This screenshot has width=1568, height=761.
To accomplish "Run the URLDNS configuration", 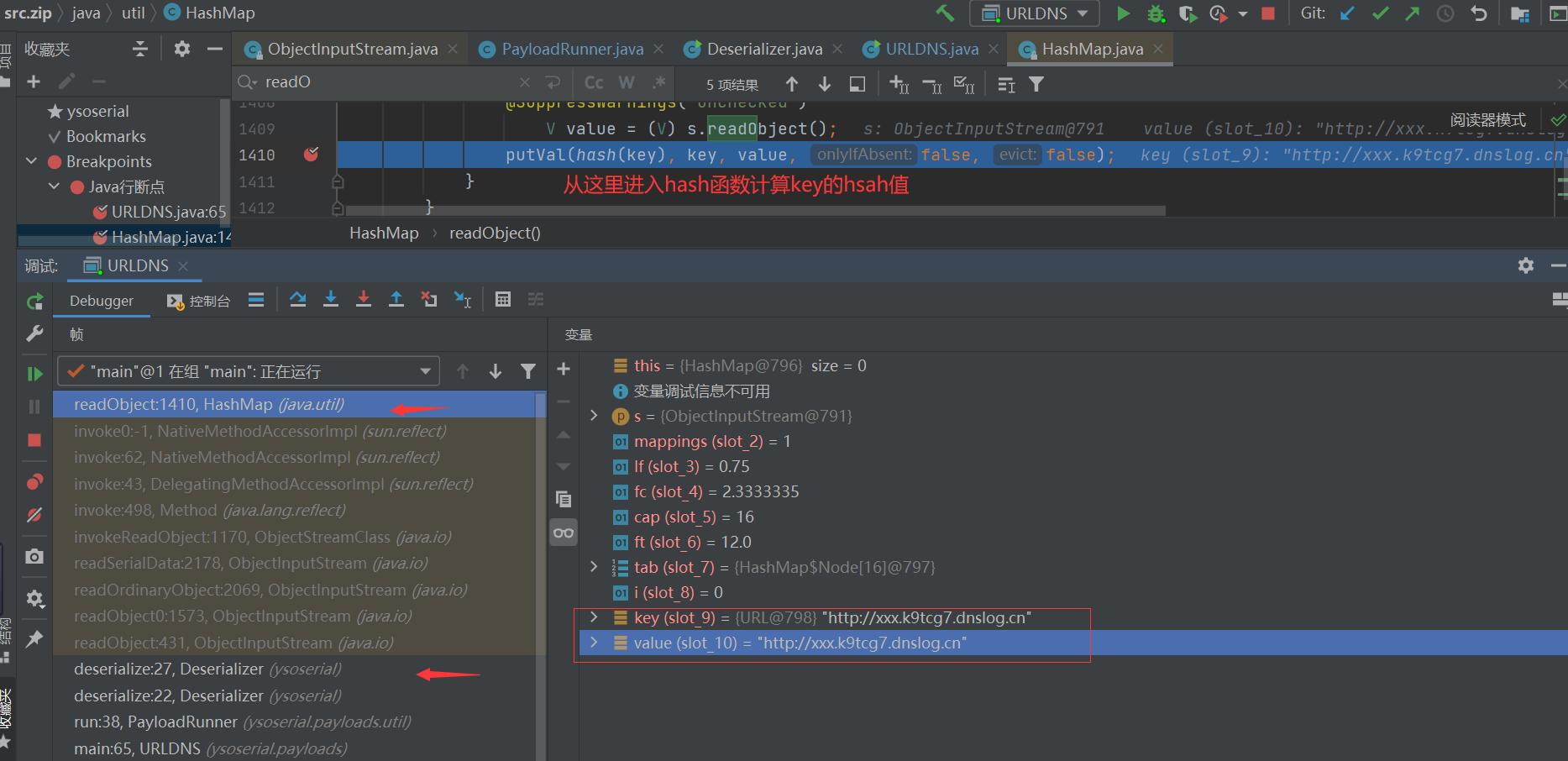I will (x=1123, y=13).
